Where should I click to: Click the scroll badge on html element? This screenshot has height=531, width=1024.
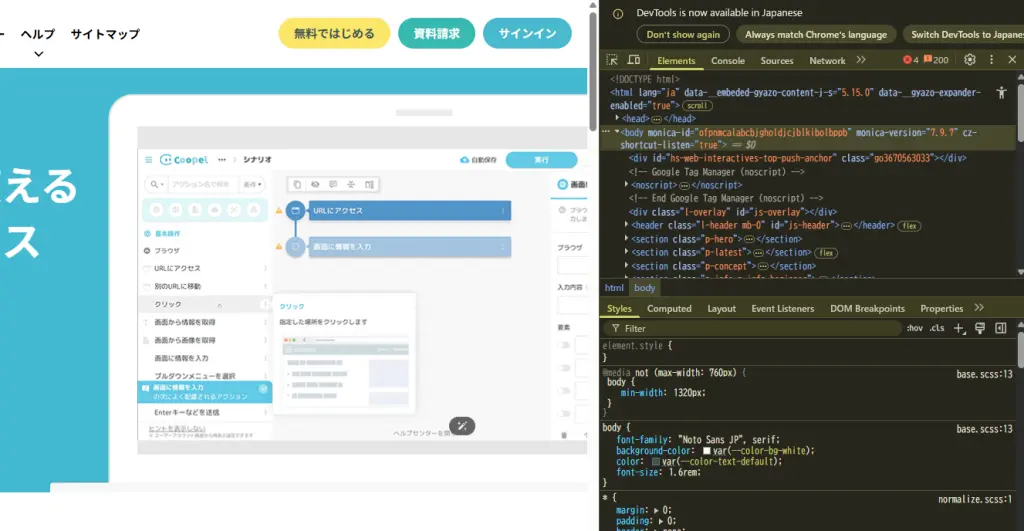pos(697,106)
